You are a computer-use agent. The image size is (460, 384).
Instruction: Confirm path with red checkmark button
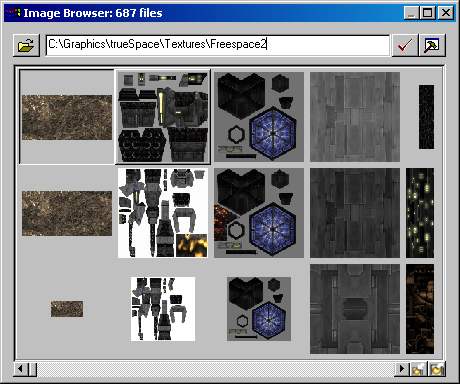coord(405,45)
